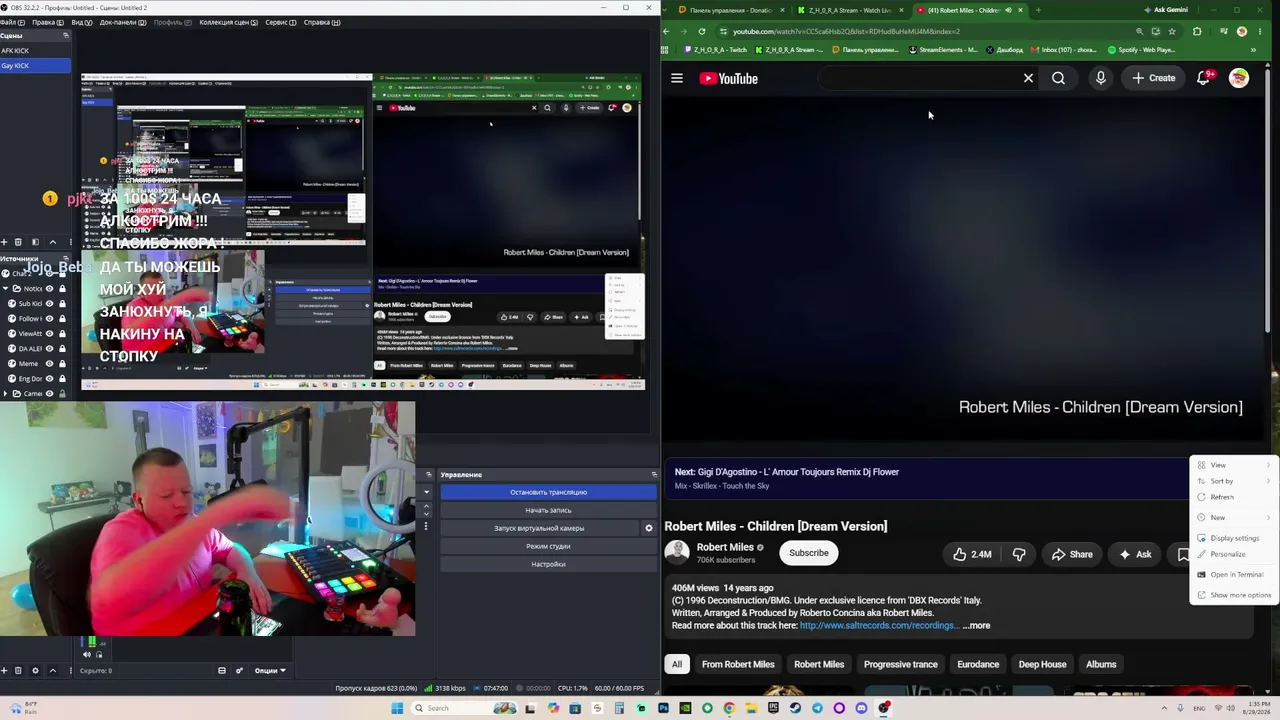Open the Сервис menu in OBS

pyautogui.click(x=281, y=22)
